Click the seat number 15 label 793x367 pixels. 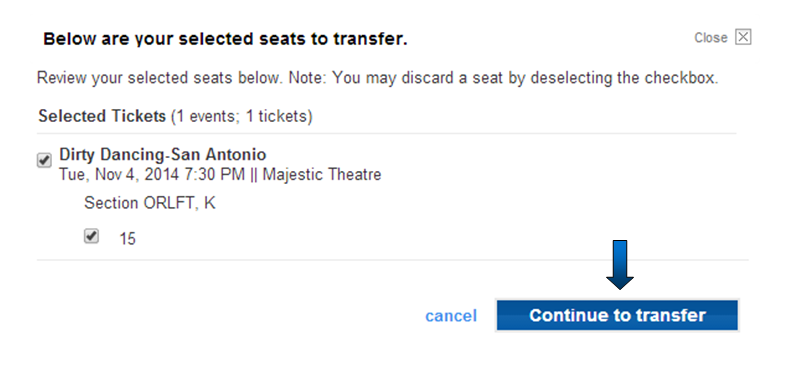point(127,239)
